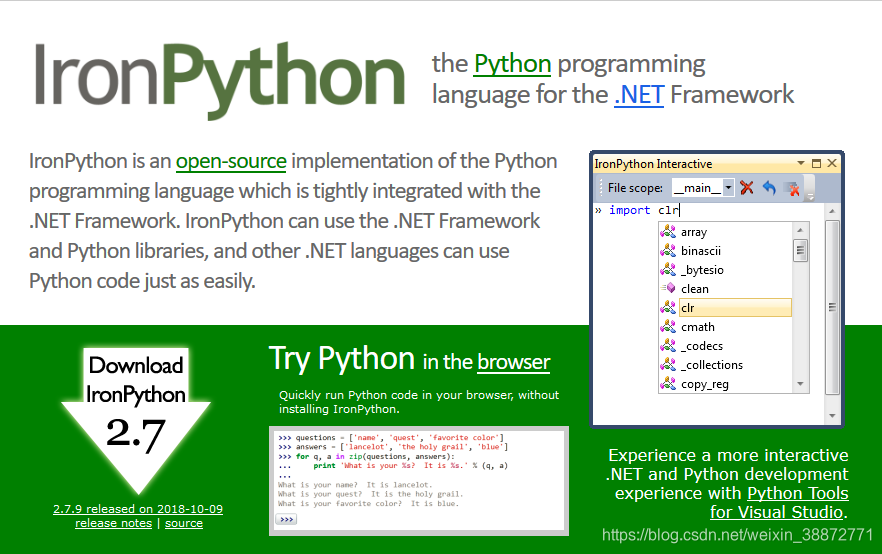
Task: Open the open-source link
Action: 231,161
